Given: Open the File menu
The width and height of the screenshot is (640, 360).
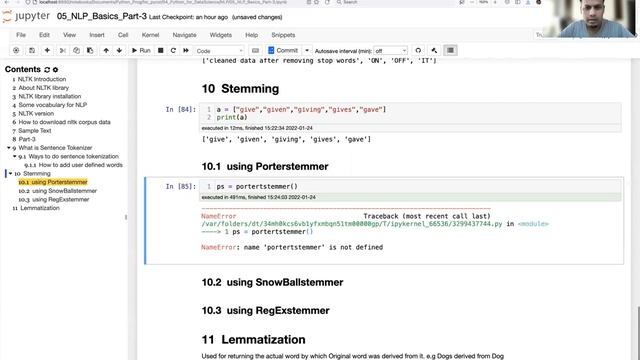Looking at the screenshot, I should pos(21,35).
